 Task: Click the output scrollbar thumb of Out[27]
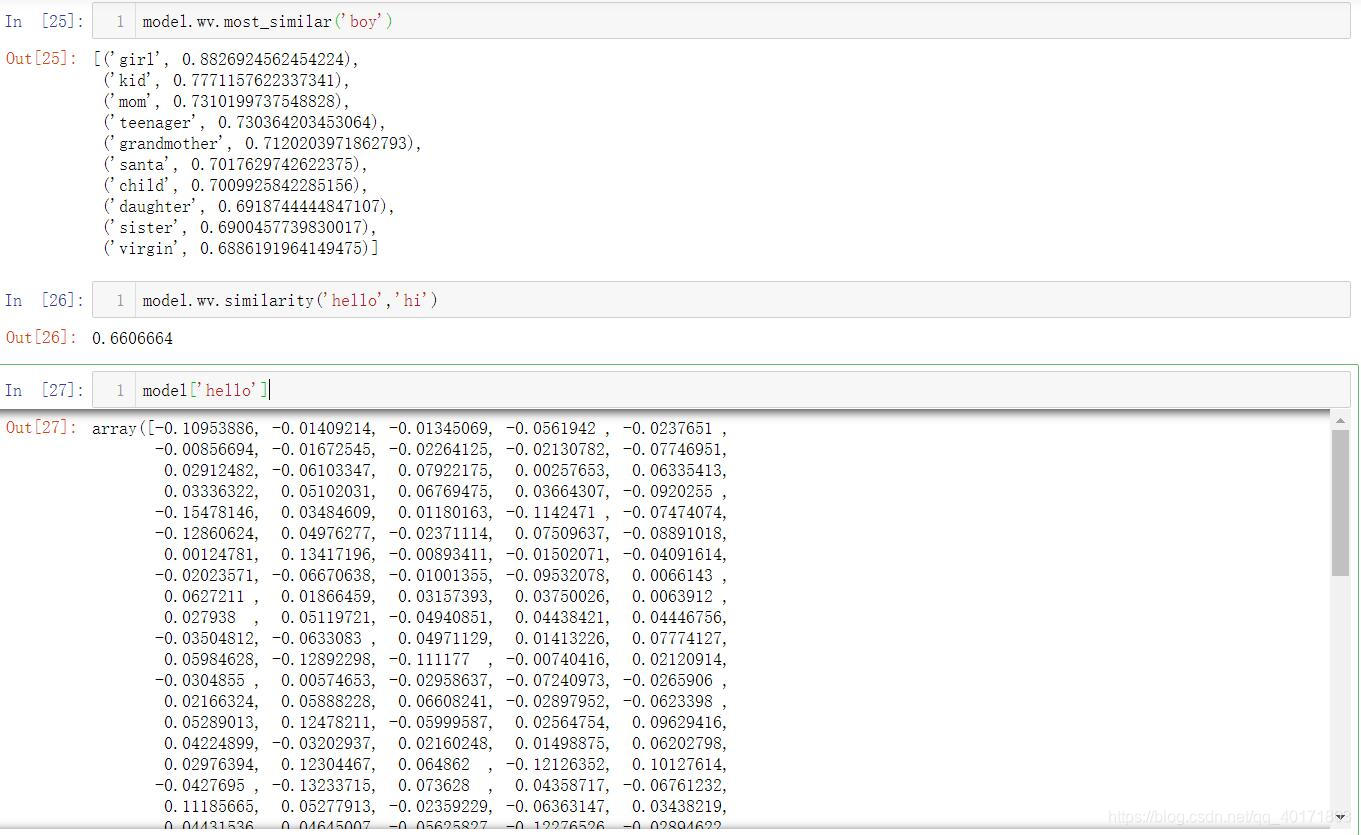pyautogui.click(x=1341, y=503)
